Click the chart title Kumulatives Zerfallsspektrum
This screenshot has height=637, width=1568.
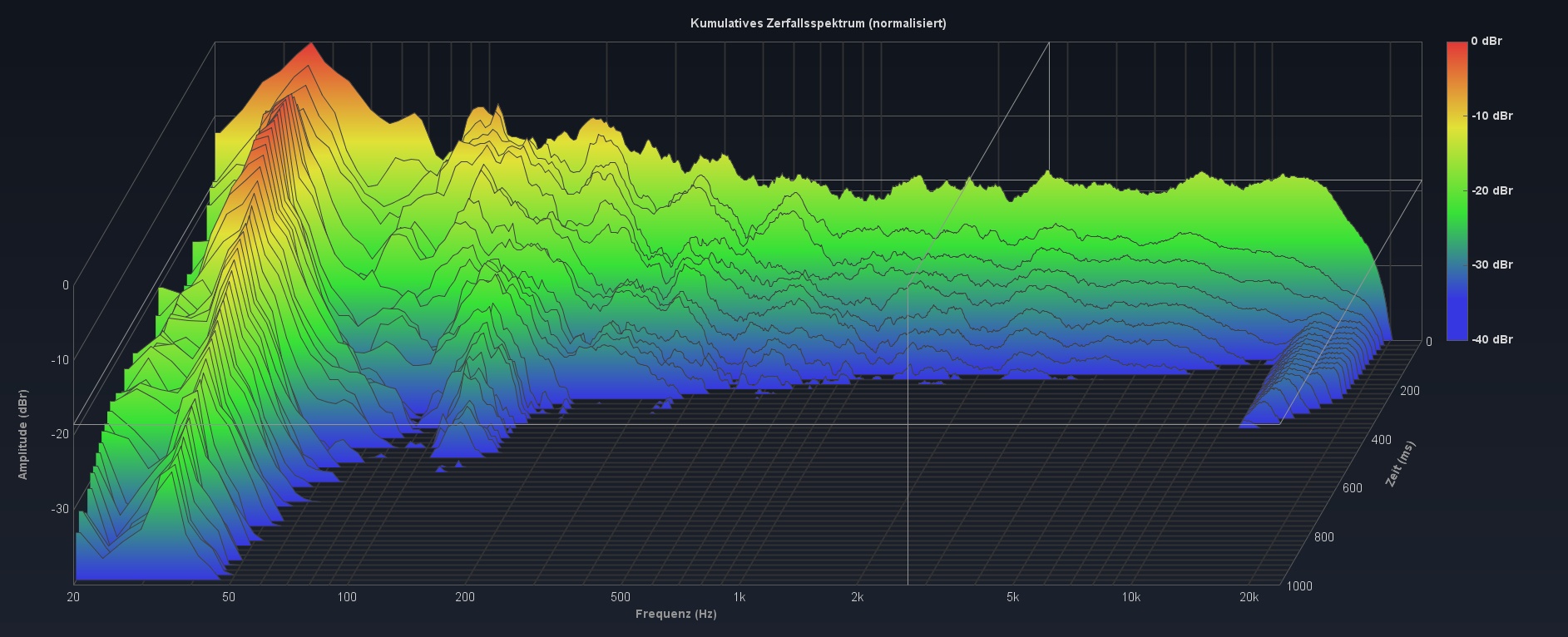pyautogui.click(x=818, y=23)
